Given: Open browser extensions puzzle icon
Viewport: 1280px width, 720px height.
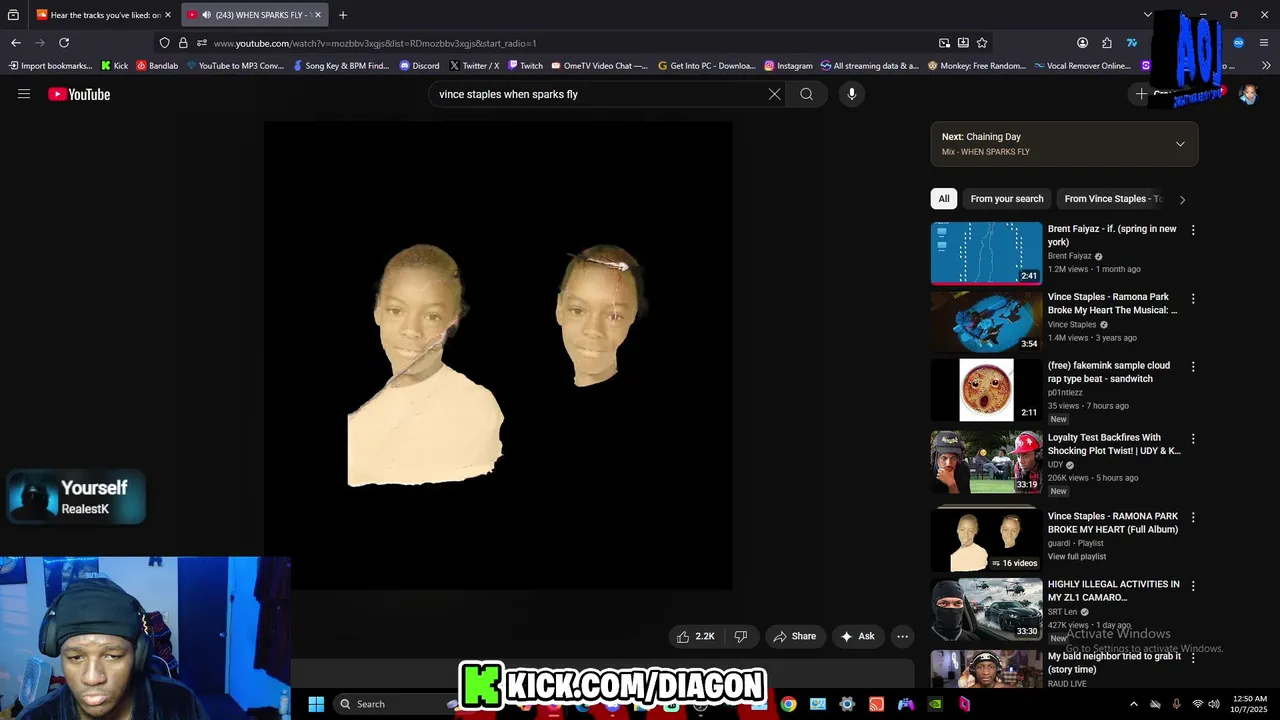Looking at the screenshot, I should (1107, 43).
